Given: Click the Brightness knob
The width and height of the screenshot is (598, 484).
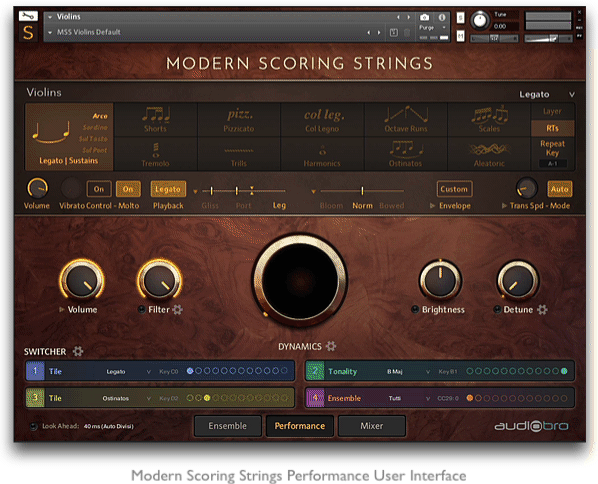Looking at the screenshot, I should pos(440,281).
